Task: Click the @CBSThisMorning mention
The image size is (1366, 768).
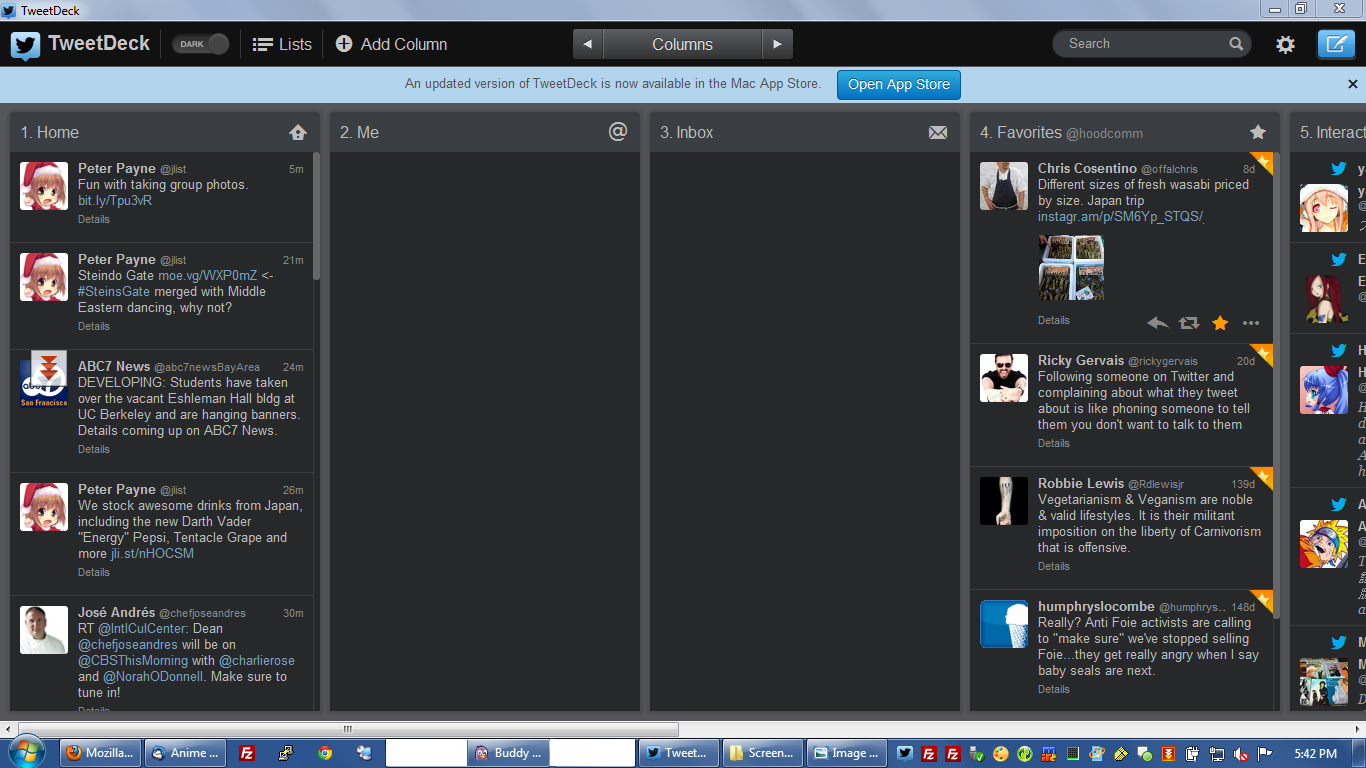Action: click(x=132, y=660)
